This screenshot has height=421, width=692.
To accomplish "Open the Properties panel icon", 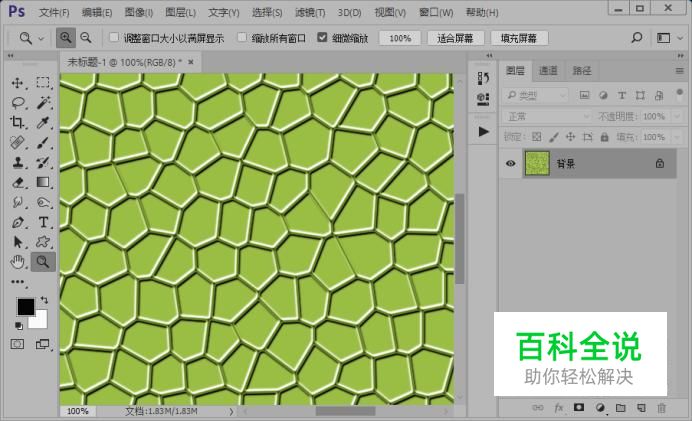I will pyautogui.click(x=483, y=99).
